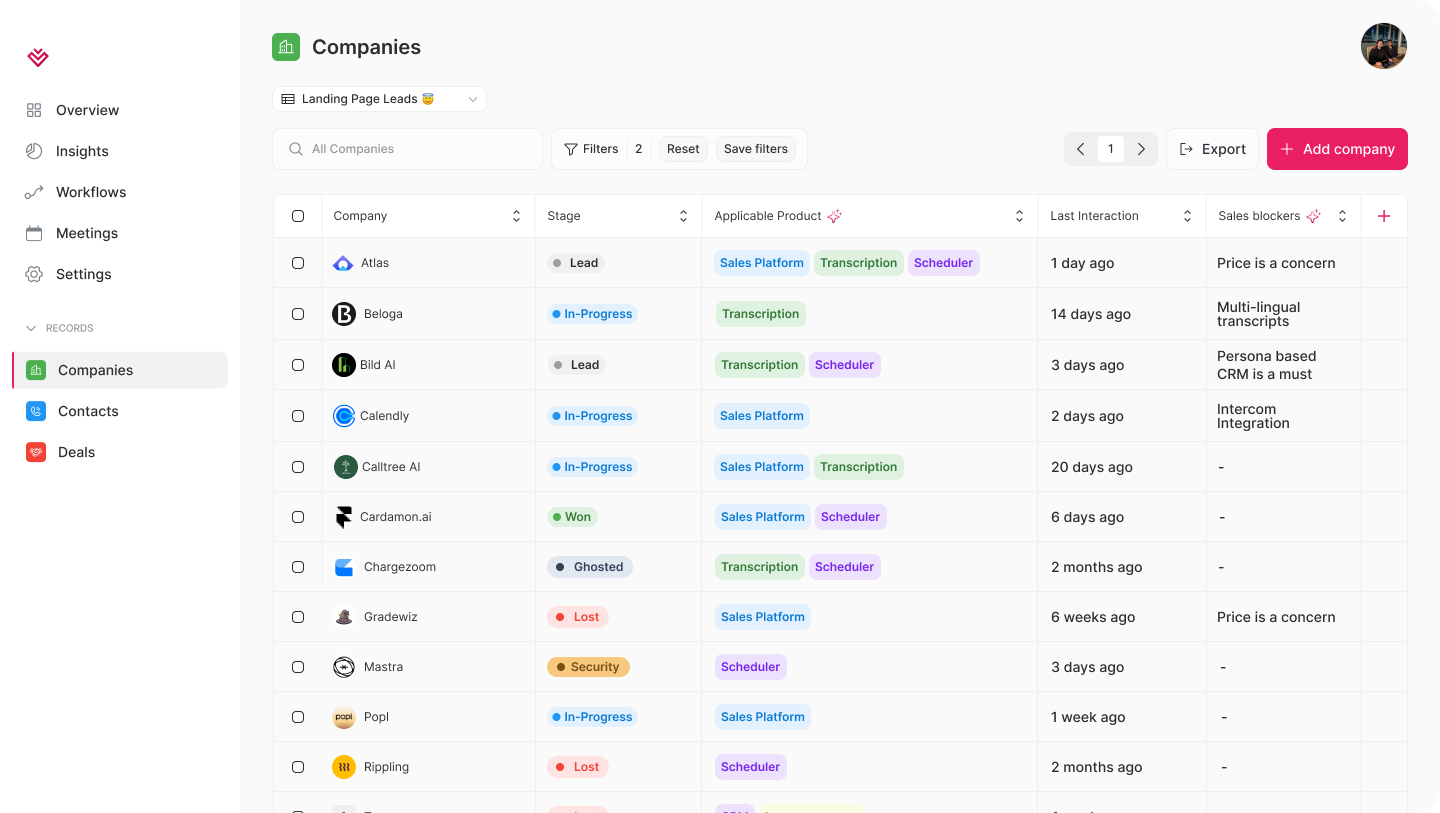Click the green Companies icon in sidebar

point(36,370)
